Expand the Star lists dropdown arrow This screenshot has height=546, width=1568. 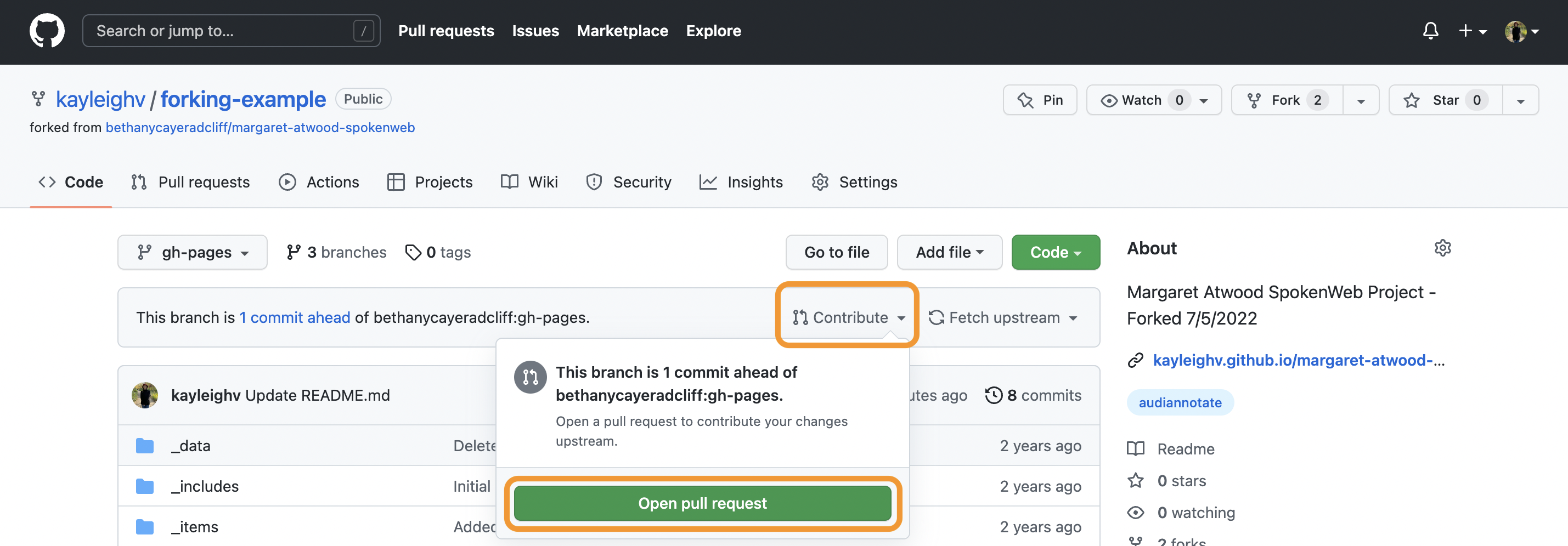(1520, 100)
